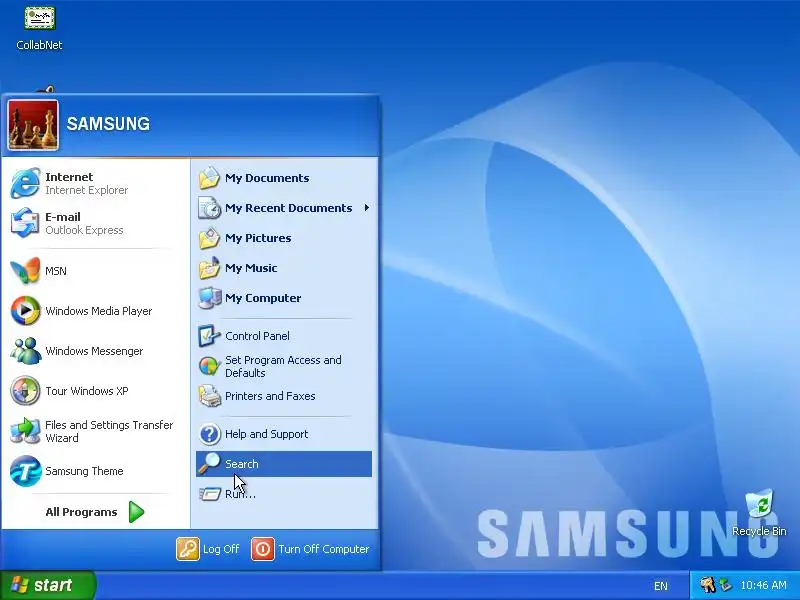The image size is (800, 600).
Task: Click the green start button
Action: (x=47, y=585)
